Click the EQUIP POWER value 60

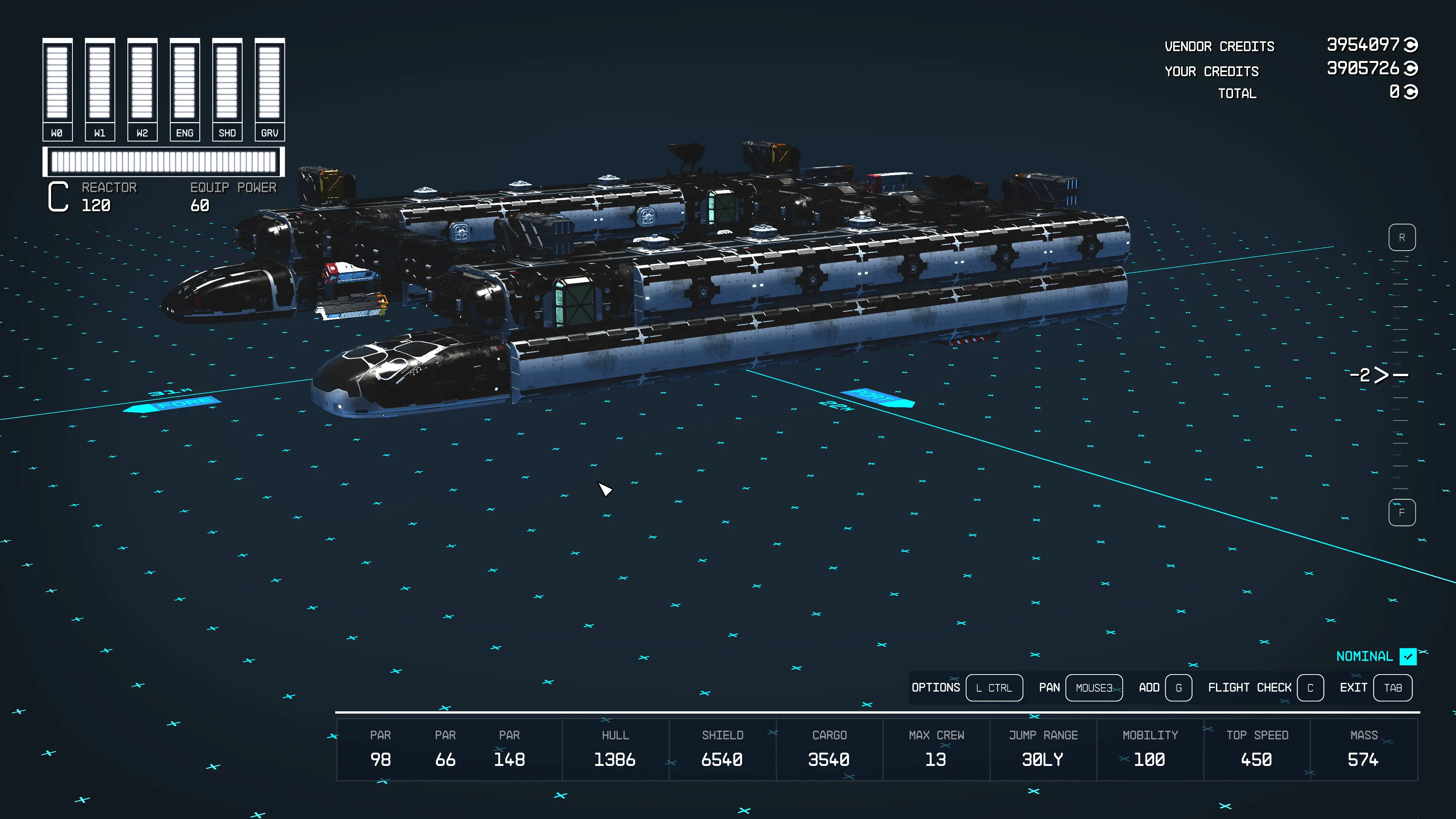[199, 206]
